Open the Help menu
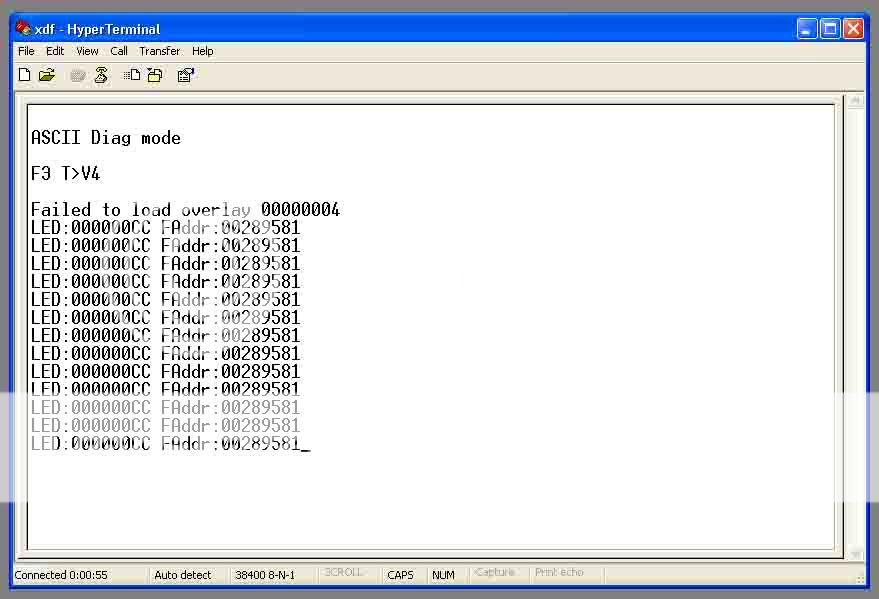Image resolution: width=879 pixels, height=599 pixels. (x=203, y=51)
